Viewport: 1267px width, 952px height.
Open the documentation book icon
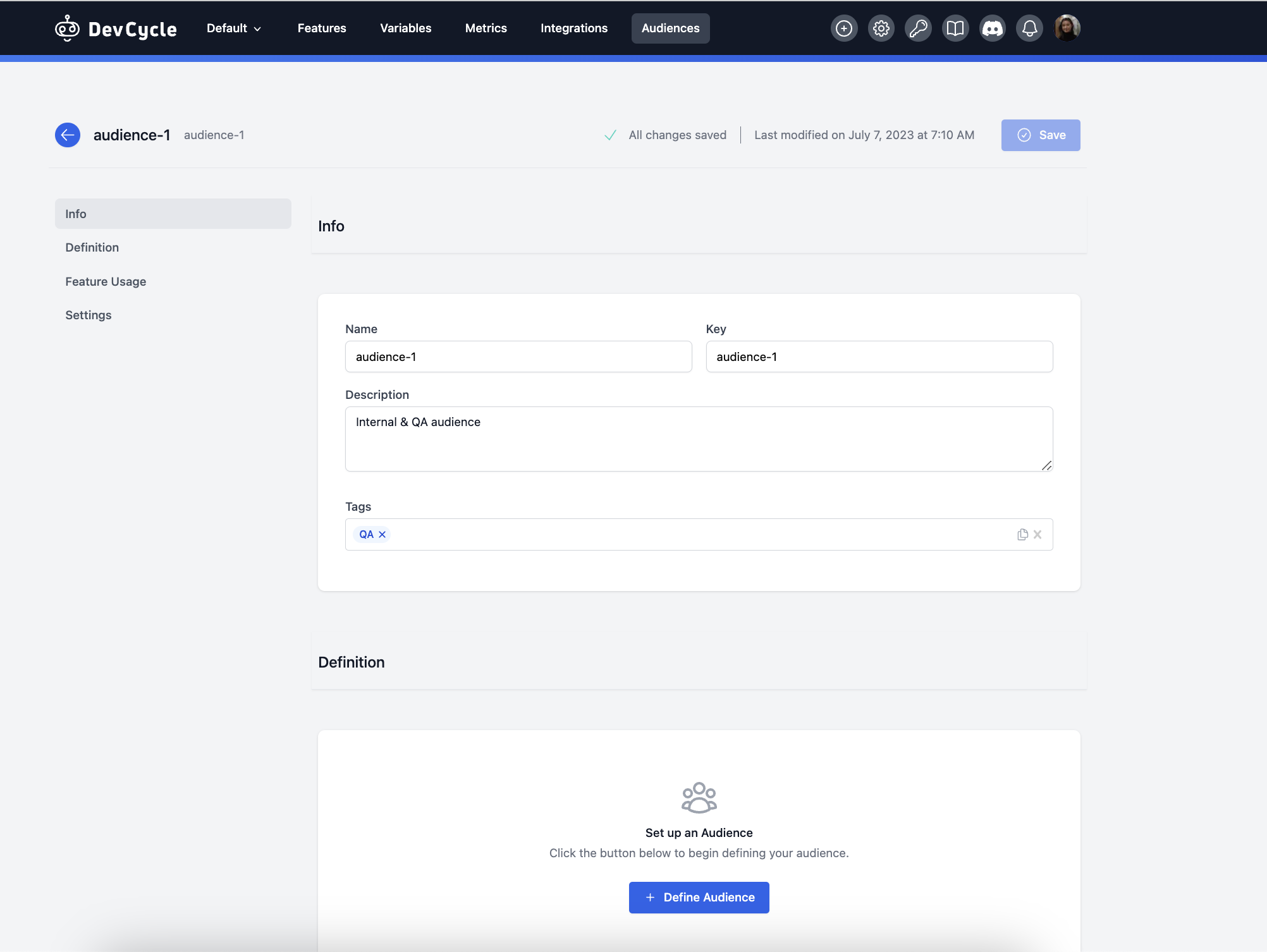pyautogui.click(x=954, y=28)
